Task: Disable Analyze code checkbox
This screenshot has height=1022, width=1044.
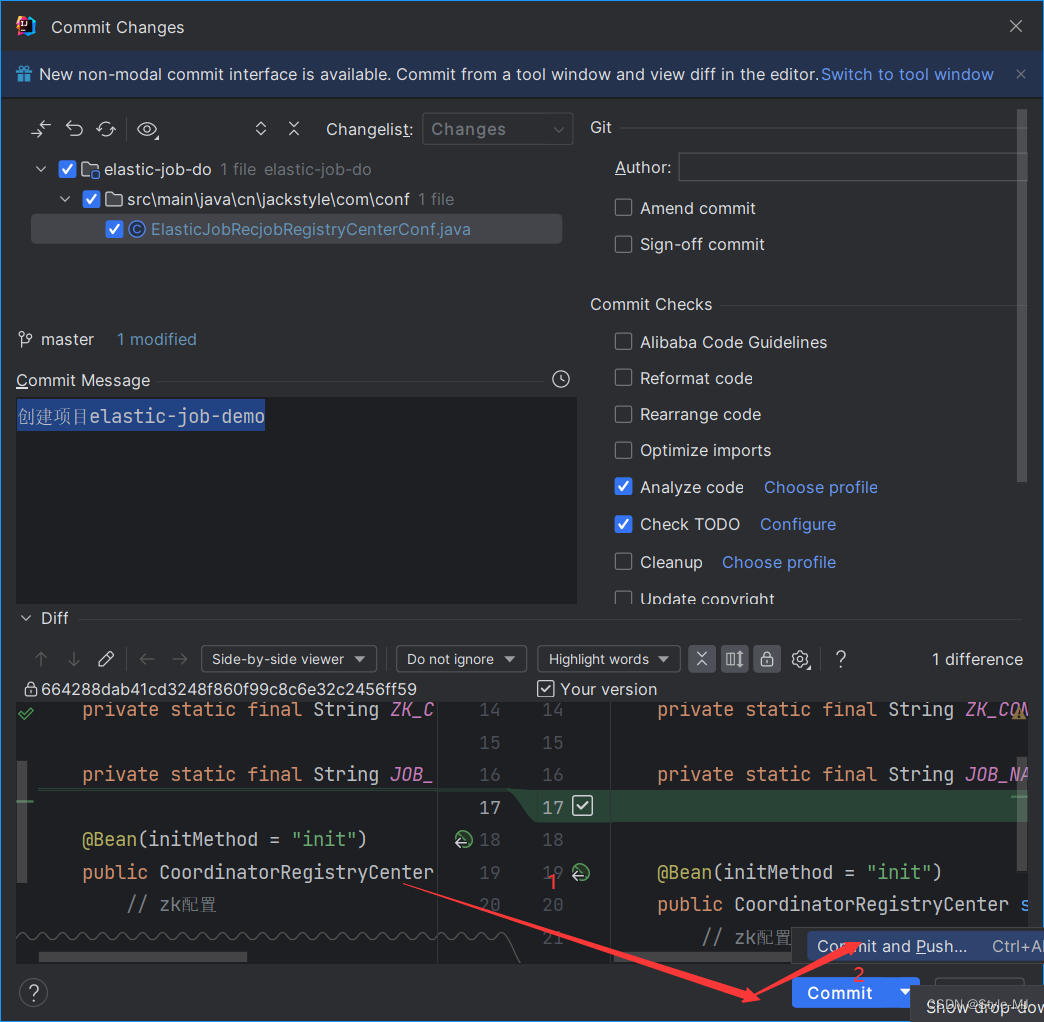Action: [623, 487]
